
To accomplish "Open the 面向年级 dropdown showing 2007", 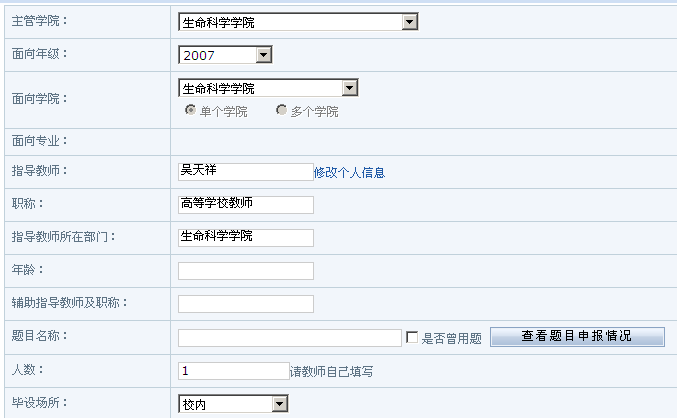I will point(225,55).
